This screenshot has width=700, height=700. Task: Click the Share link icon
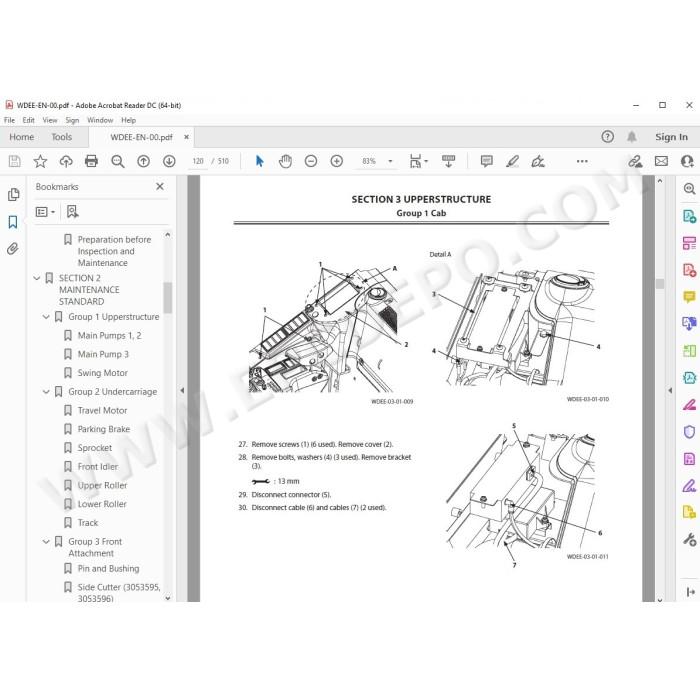[635, 161]
